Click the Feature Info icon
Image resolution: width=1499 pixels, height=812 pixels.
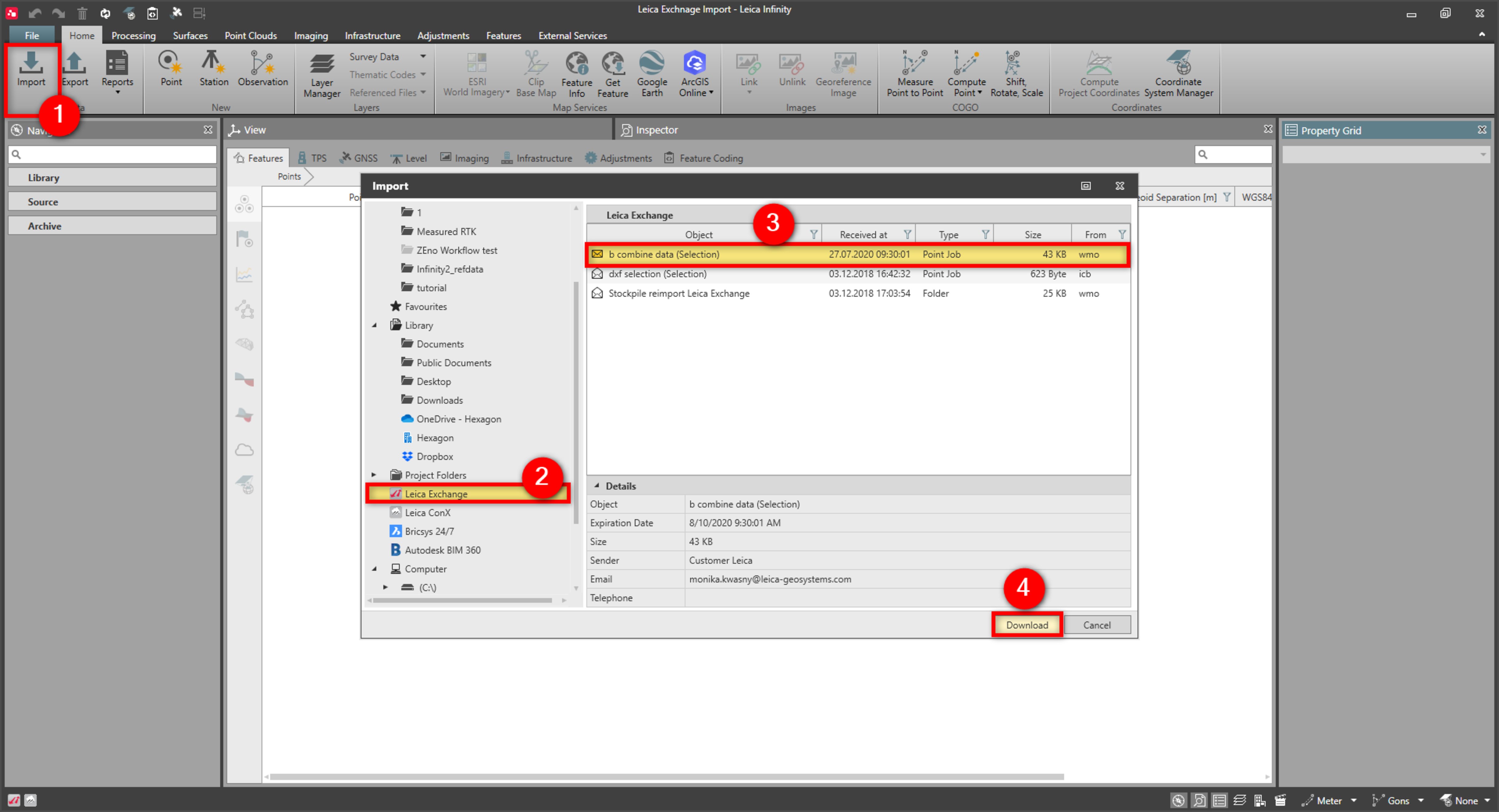[x=577, y=74]
